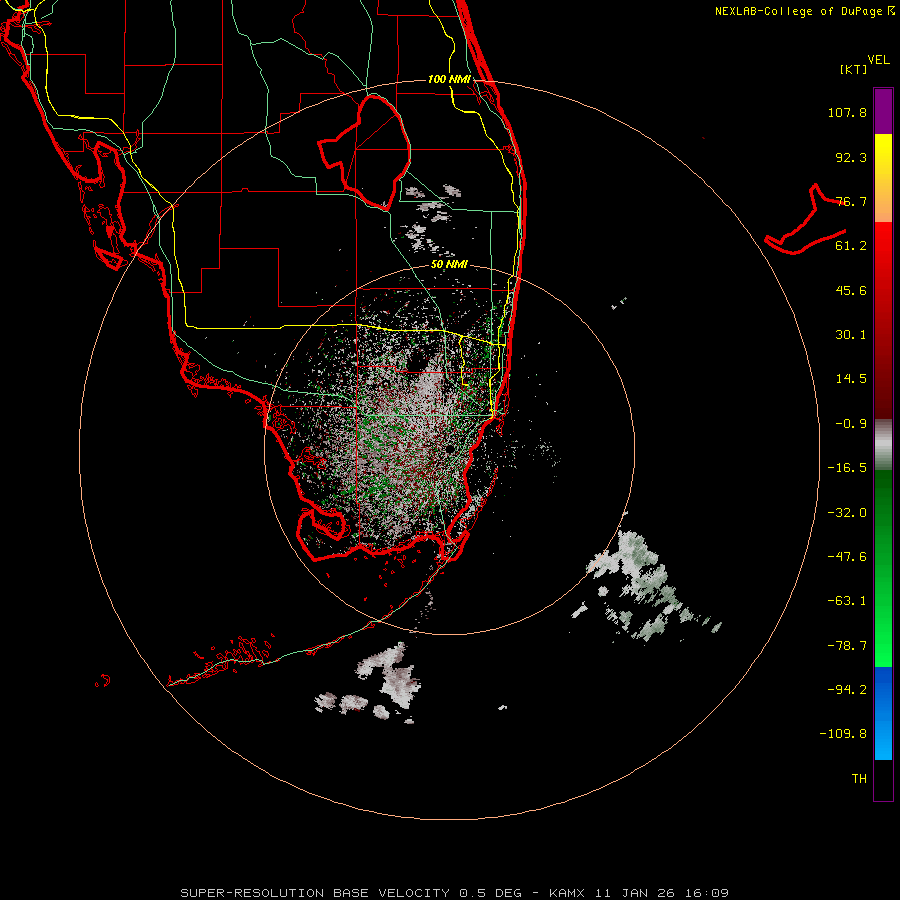The image size is (900, 900).
Task: Click the -63.1 velocity scale value
Action: point(847,601)
